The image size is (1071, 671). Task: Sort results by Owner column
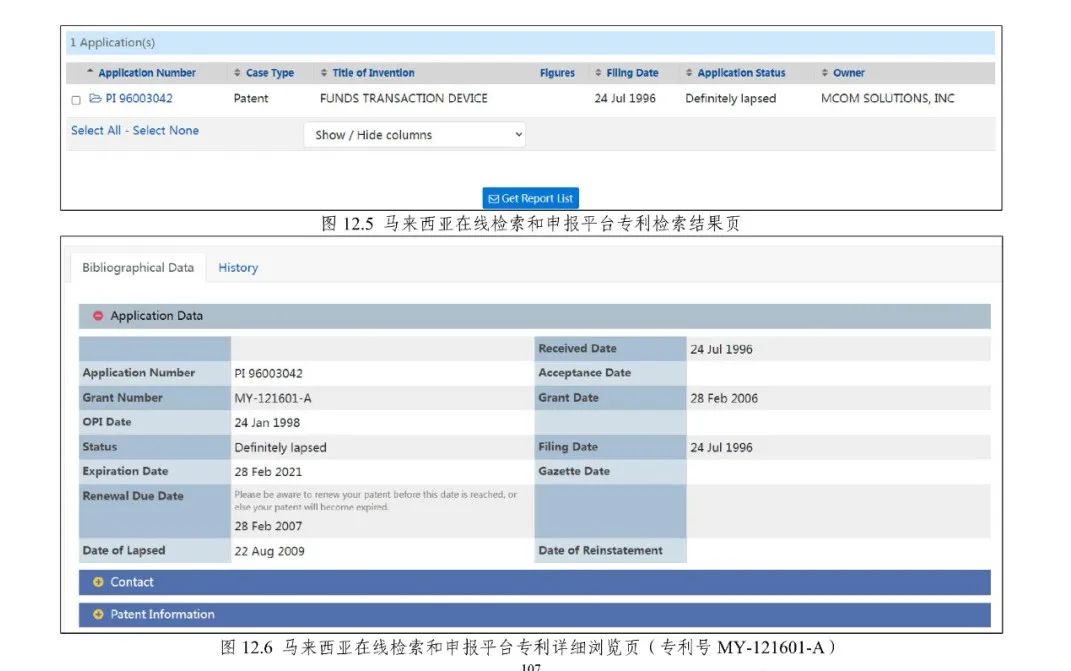[848, 73]
